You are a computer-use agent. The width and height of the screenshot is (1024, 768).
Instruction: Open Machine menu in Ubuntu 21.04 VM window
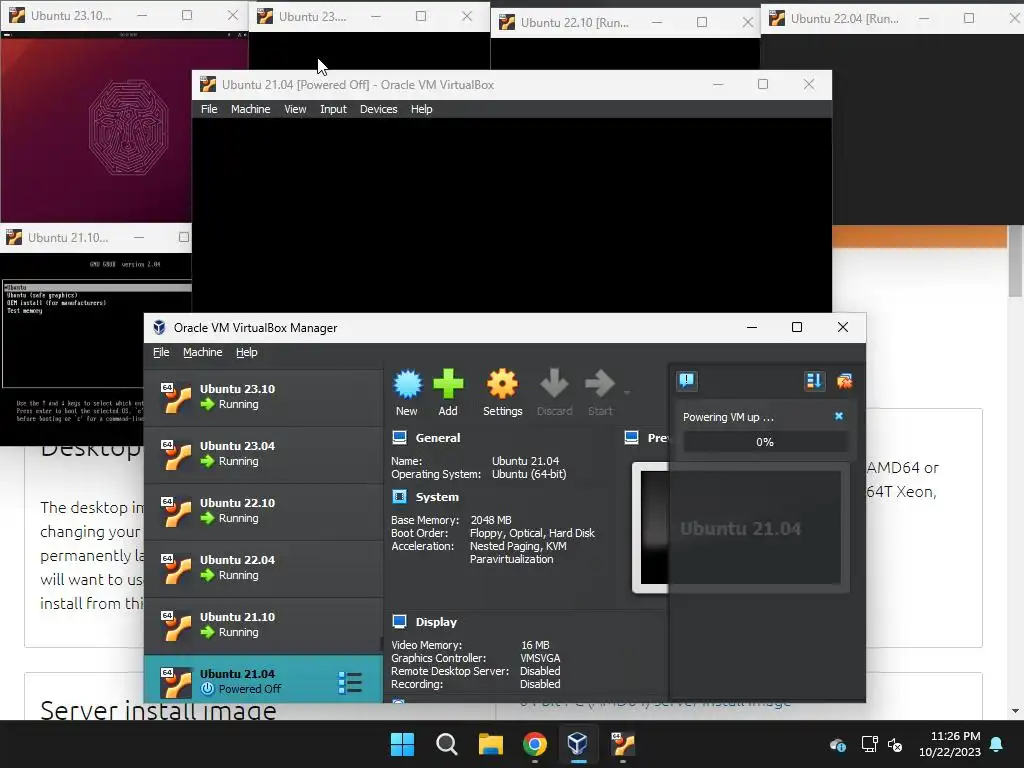click(250, 109)
